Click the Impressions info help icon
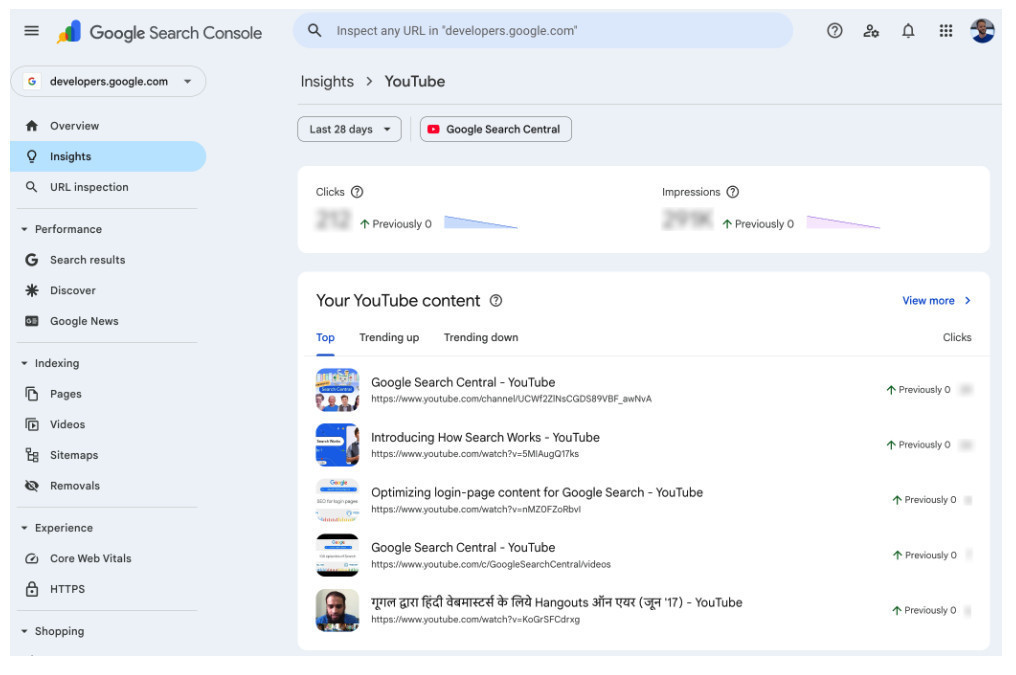 (732, 192)
